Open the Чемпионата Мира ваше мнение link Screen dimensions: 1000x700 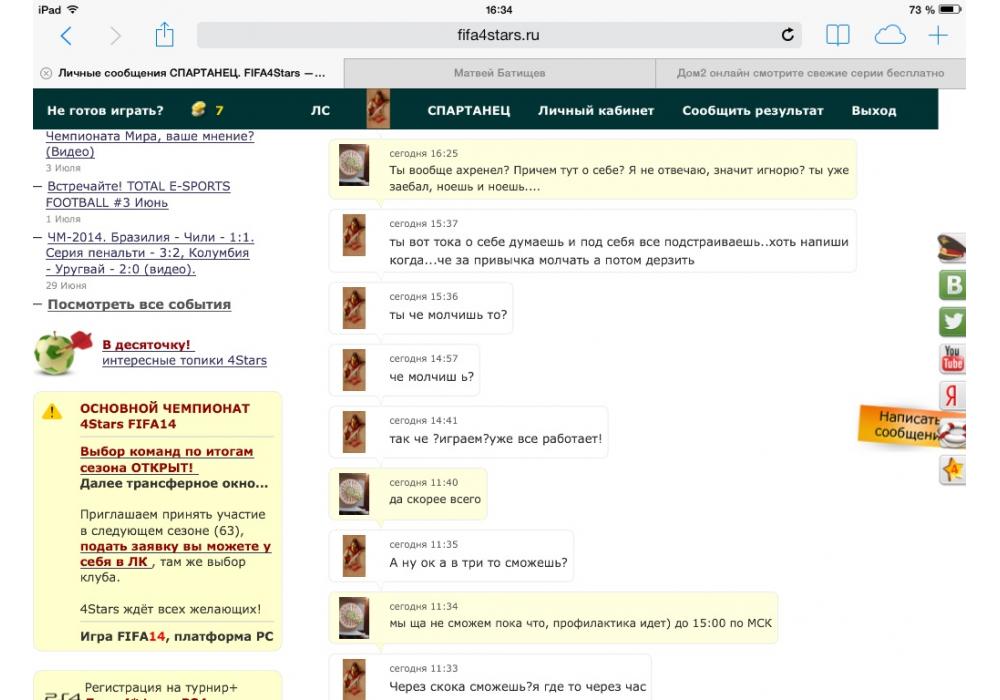coord(150,143)
